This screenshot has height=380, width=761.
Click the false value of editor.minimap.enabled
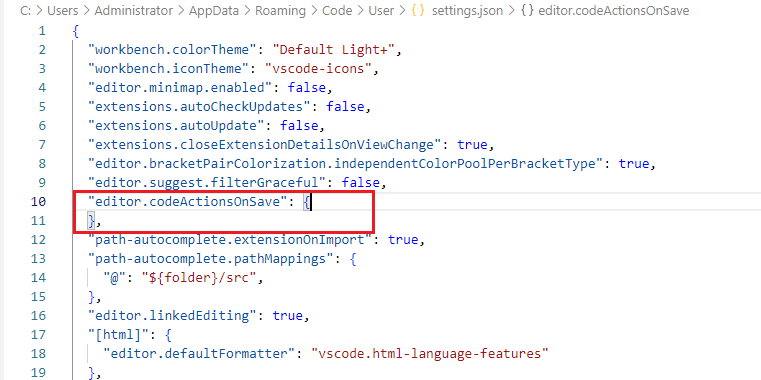click(307, 88)
